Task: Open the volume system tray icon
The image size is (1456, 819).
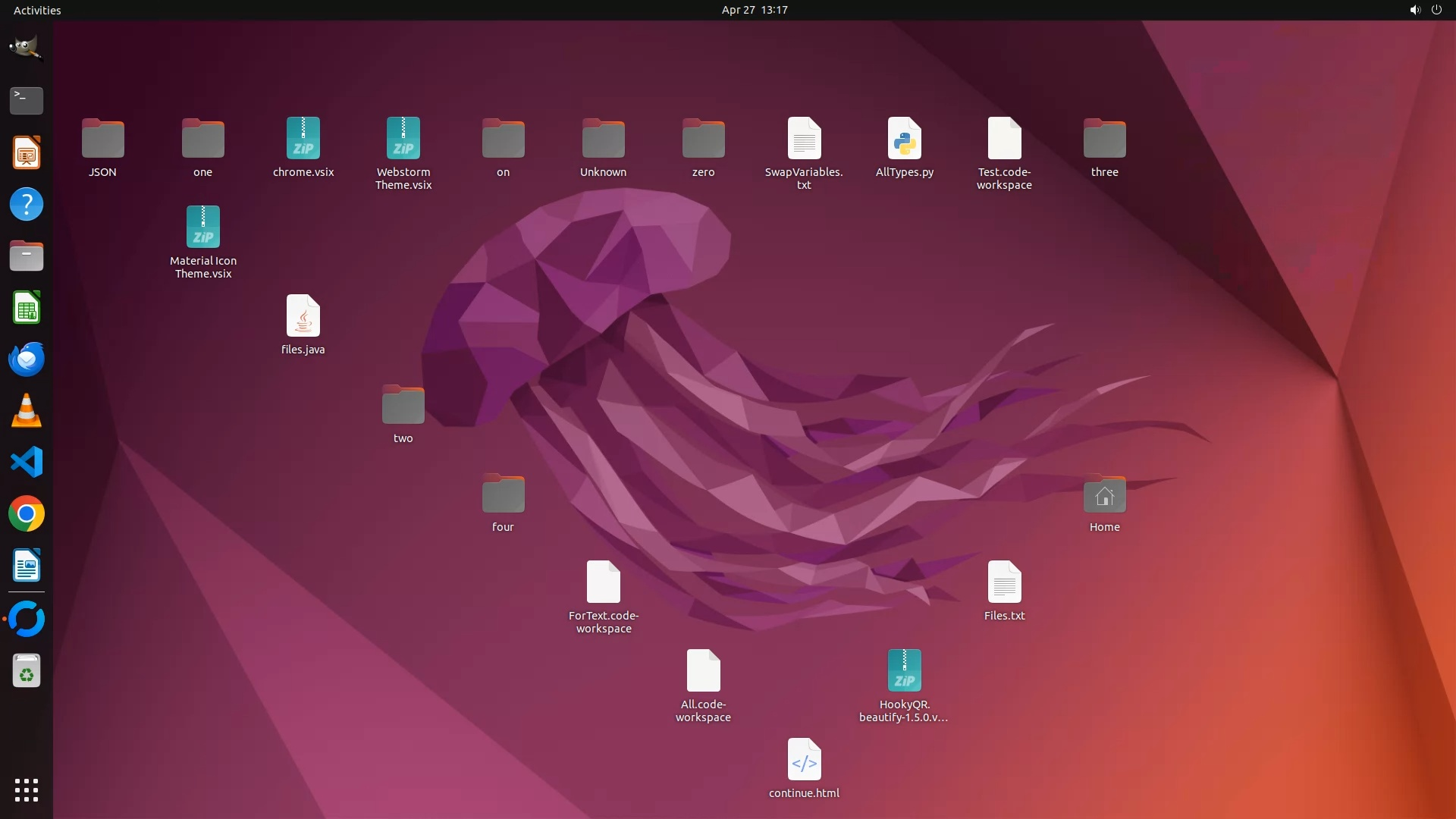Action: [1414, 10]
